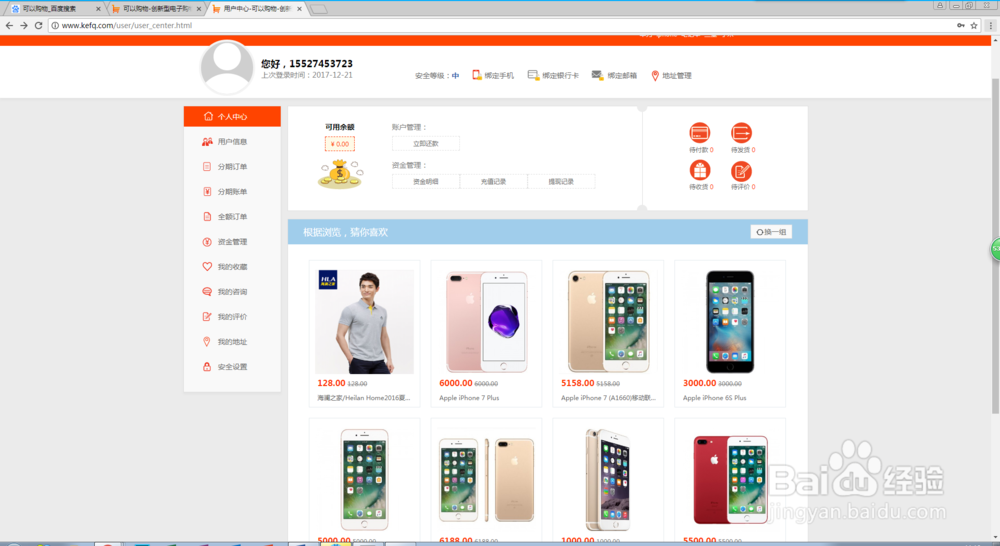Viewport: 1000px width, 546px height.
Task: Click the Apple iPhone 7 Plus title link
Action: (x=469, y=398)
